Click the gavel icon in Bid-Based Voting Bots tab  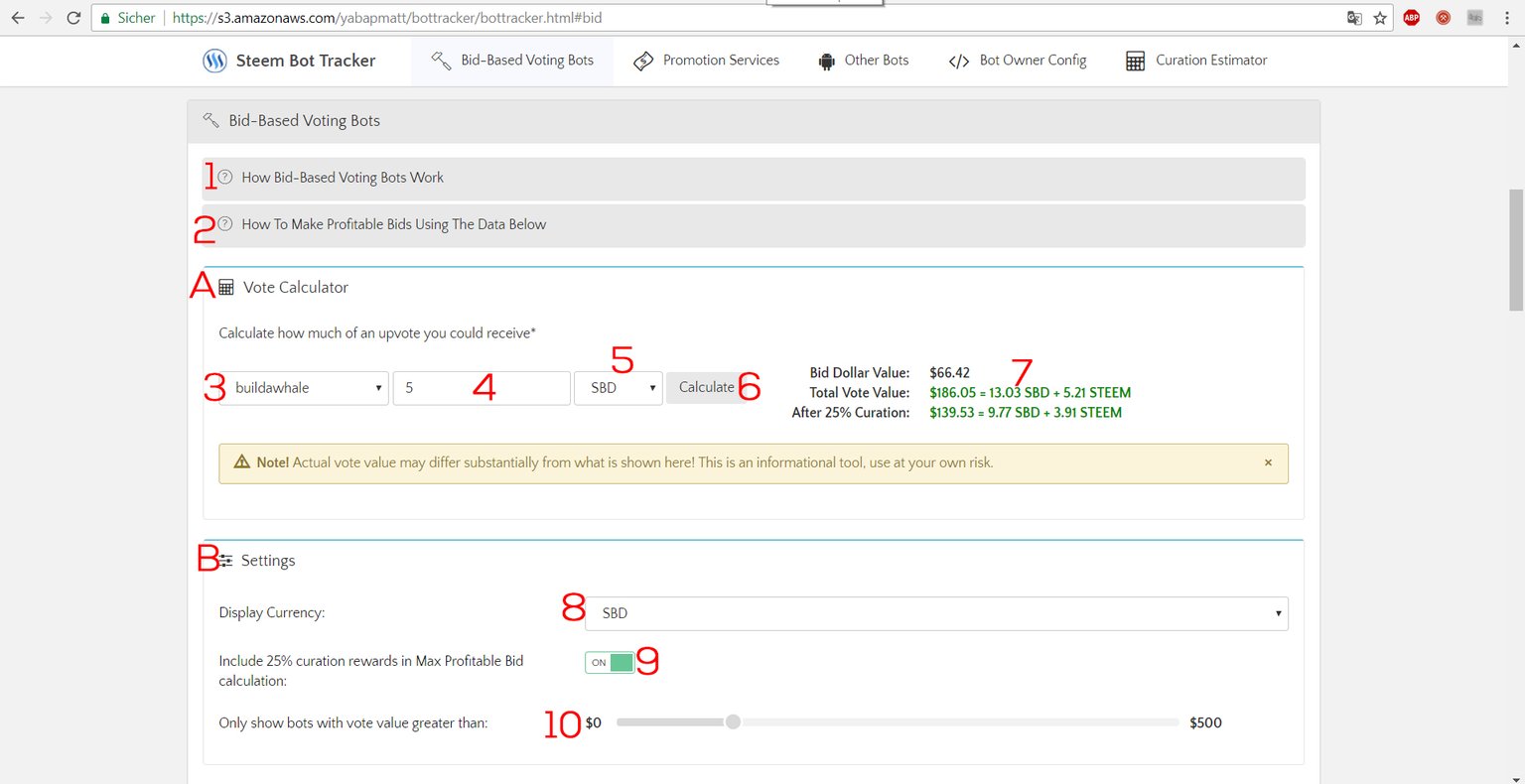click(x=441, y=61)
